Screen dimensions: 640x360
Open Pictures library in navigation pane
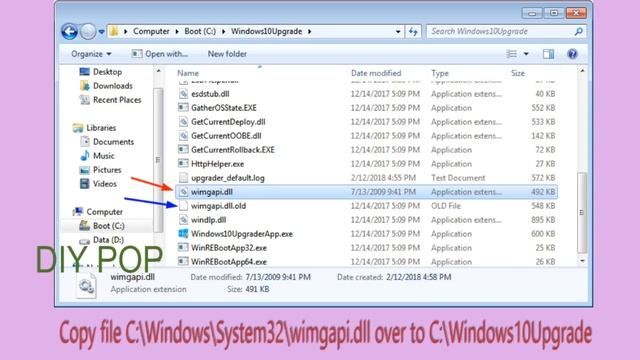tap(100, 170)
